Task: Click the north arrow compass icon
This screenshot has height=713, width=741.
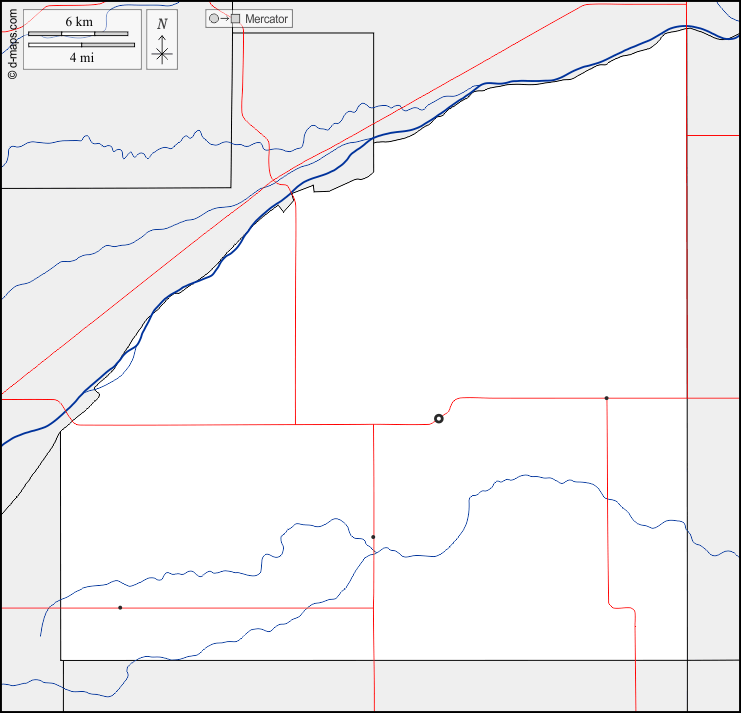Action: coord(162,41)
